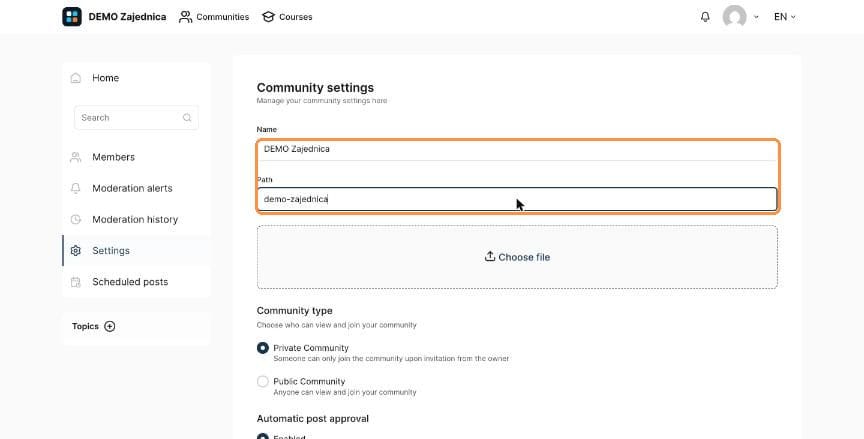Click the Members people icon

point(75,157)
